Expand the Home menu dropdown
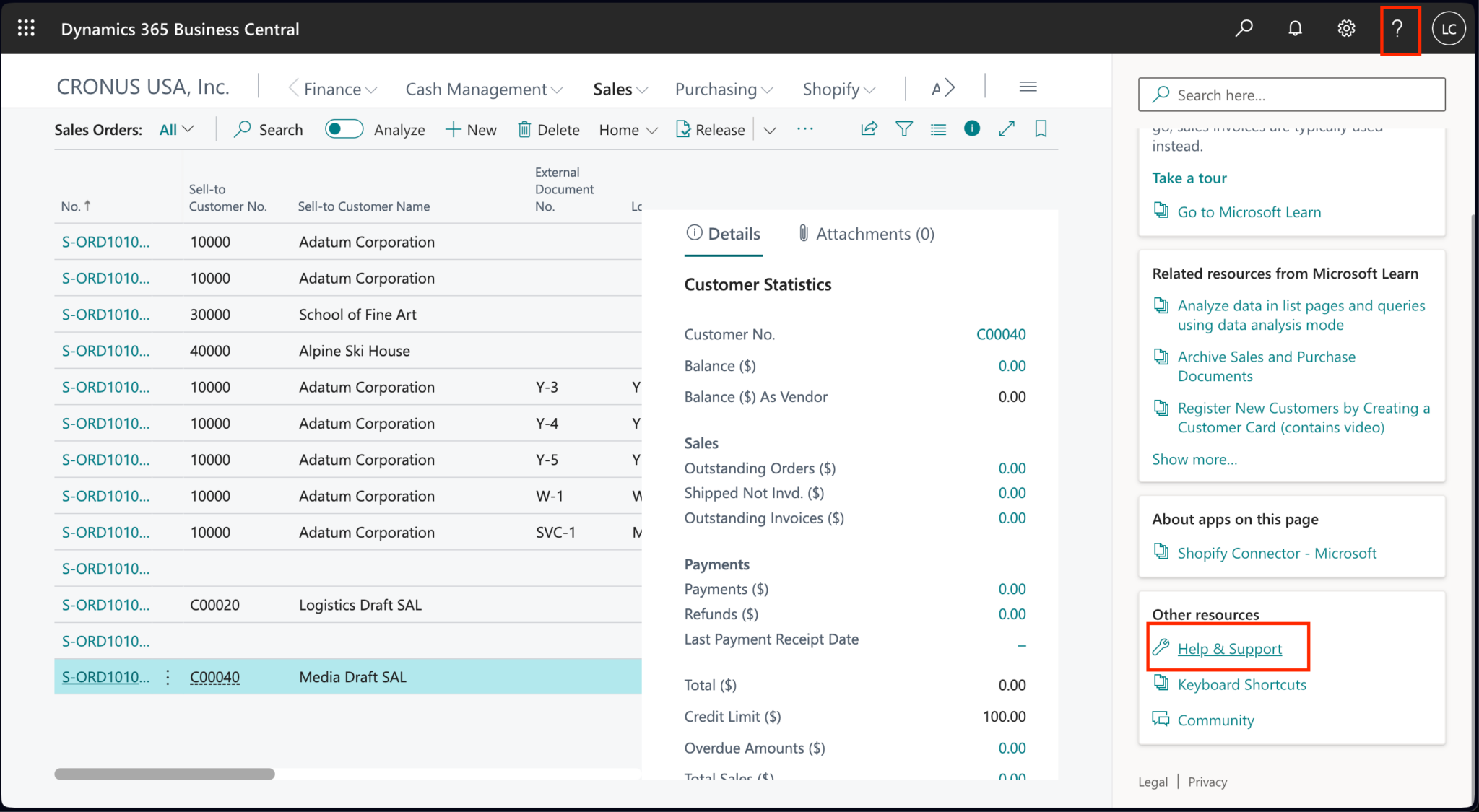 pos(627,129)
